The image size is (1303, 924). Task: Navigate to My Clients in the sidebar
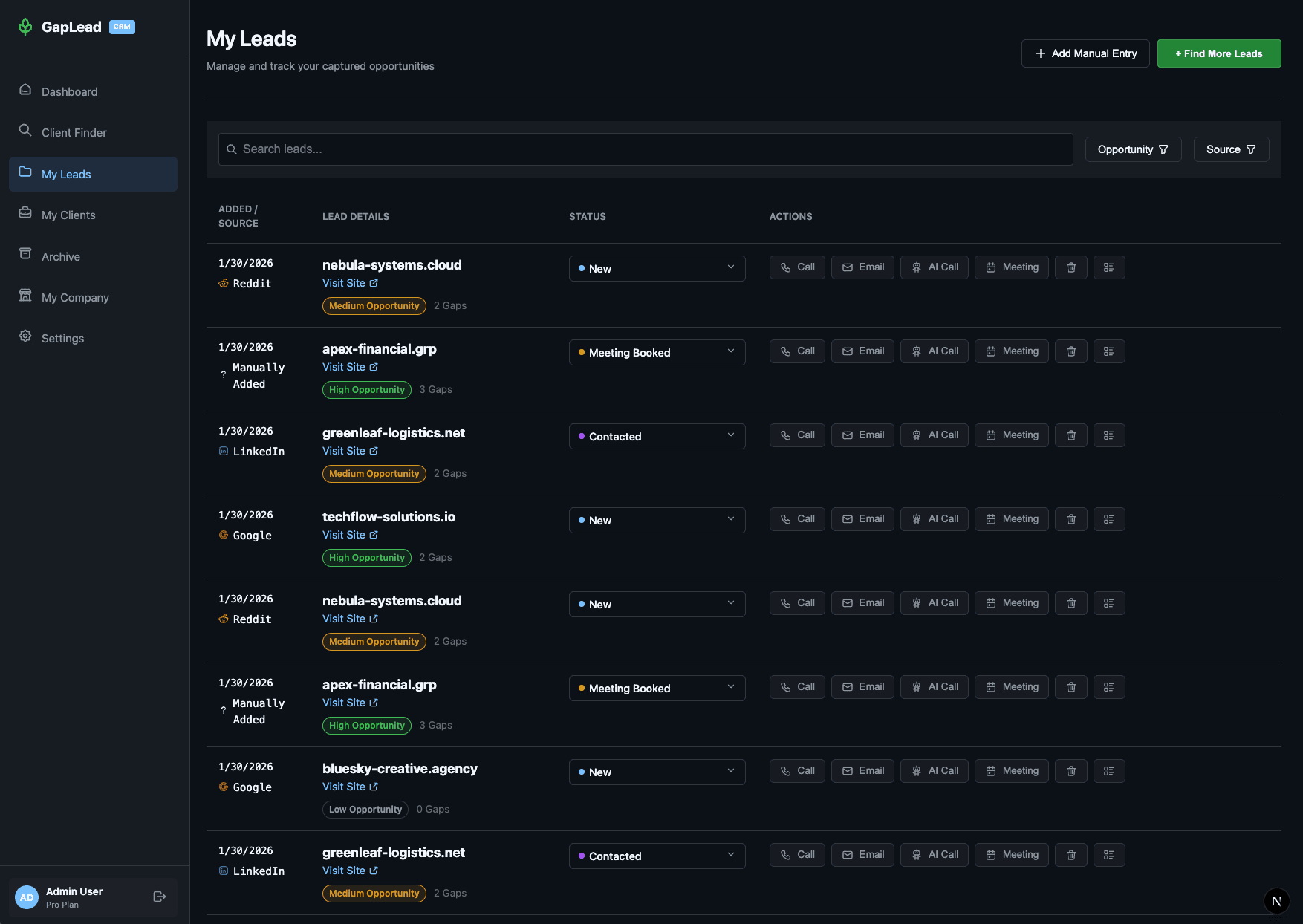68,215
